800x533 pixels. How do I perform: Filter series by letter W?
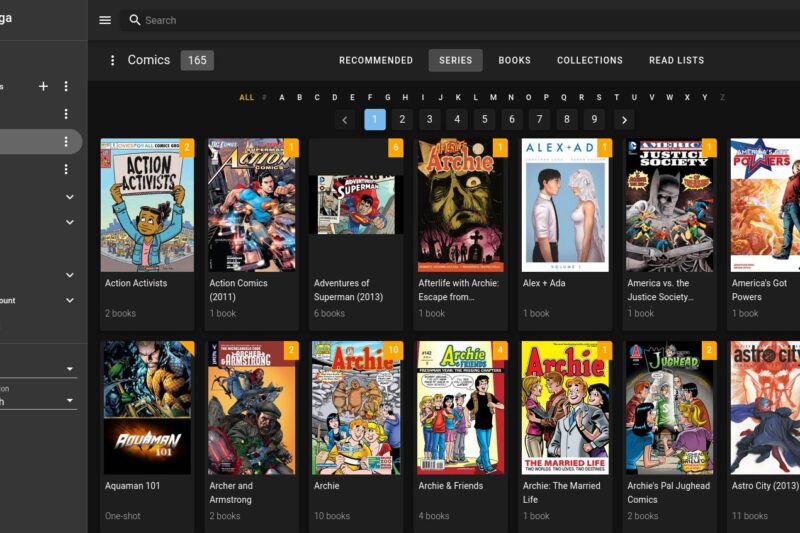(669, 97)
